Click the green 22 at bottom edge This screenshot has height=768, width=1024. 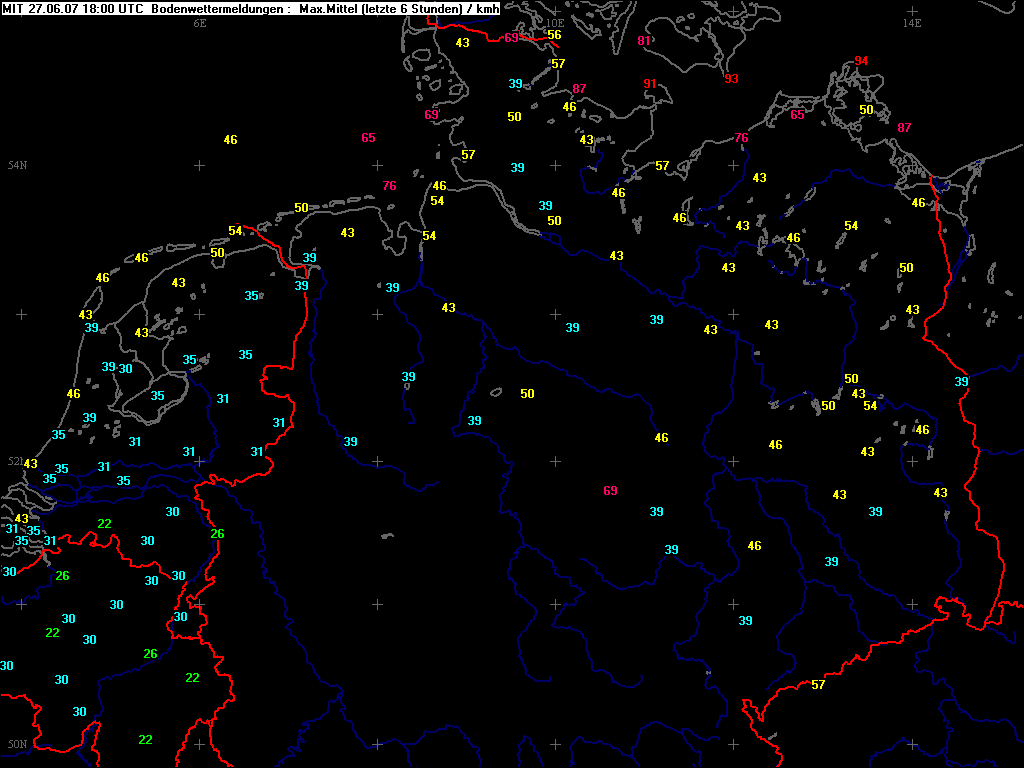point(145,740)
